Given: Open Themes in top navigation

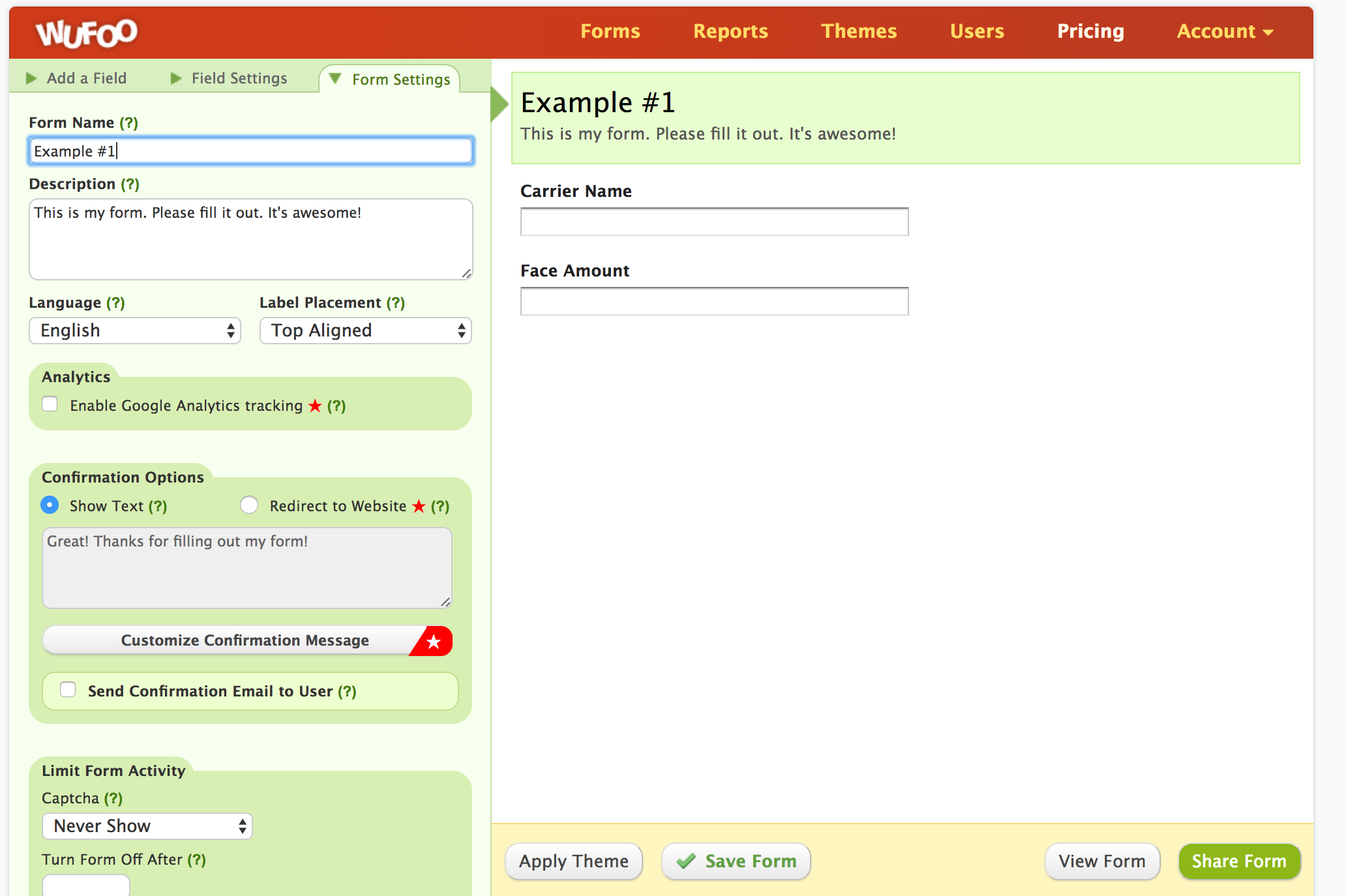Looking at the screenshot, I should tap(859, 31).
